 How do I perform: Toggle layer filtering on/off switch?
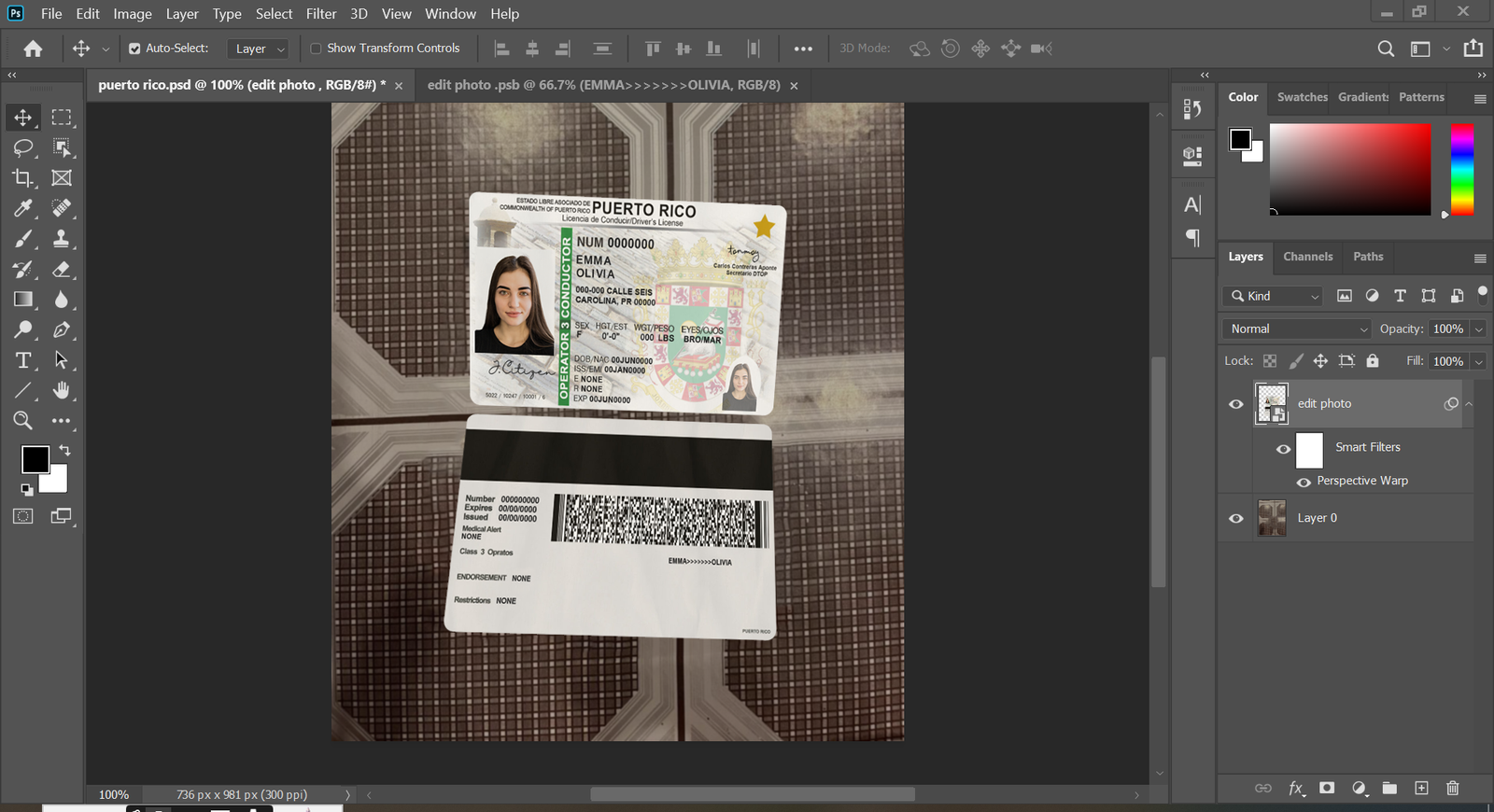[1482, 295]
